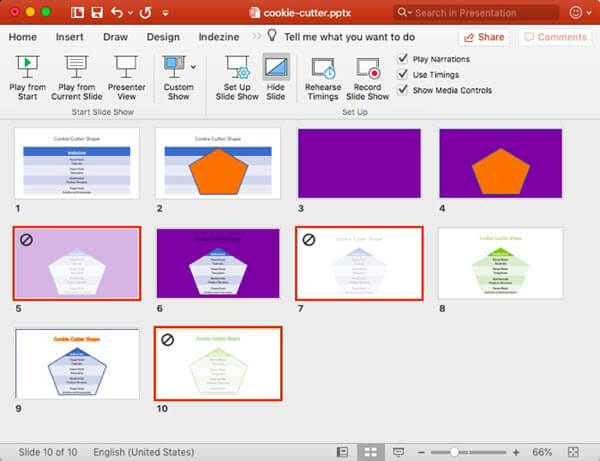The image size is (600, 461).
Task: Switch to the Design tab
Action: click(163, 37)
